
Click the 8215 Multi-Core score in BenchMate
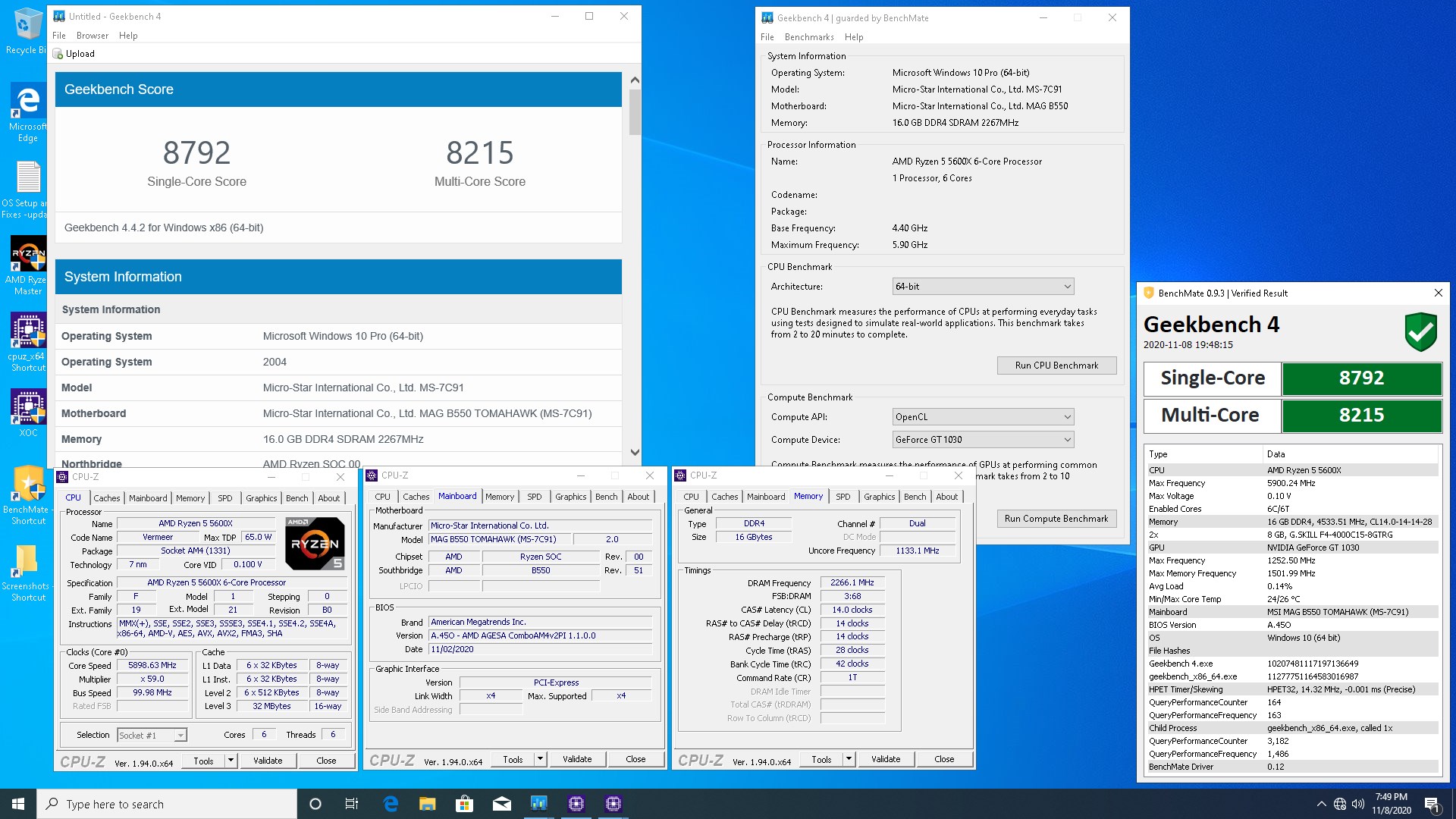point(1361,416)
